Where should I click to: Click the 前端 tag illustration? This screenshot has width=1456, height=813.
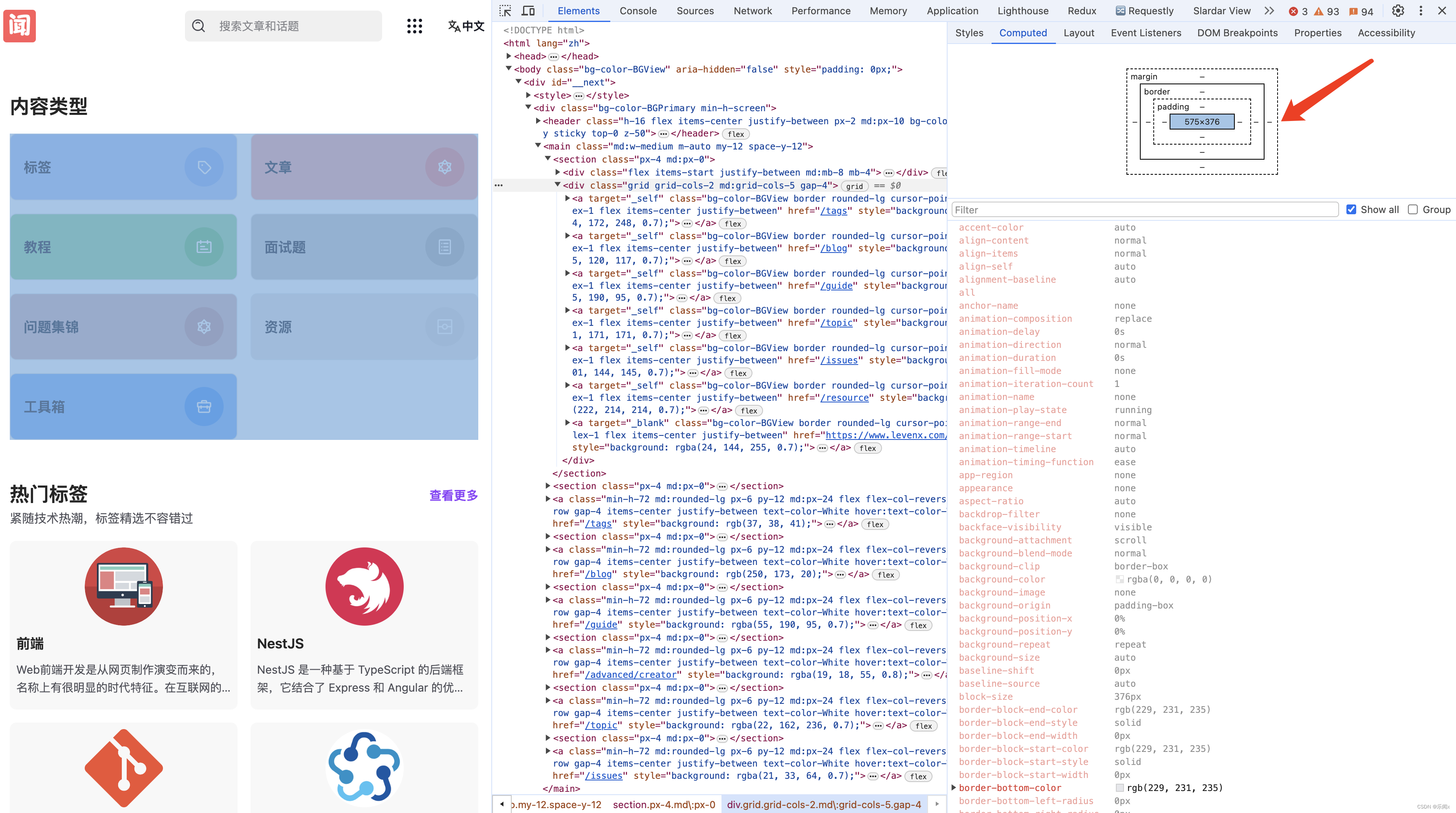(x=124, y=587)
